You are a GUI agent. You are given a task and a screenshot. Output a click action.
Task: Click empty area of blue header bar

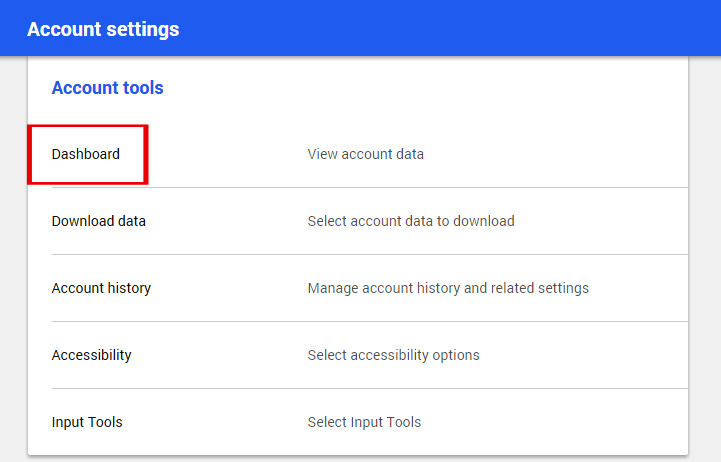click(451, 29)
